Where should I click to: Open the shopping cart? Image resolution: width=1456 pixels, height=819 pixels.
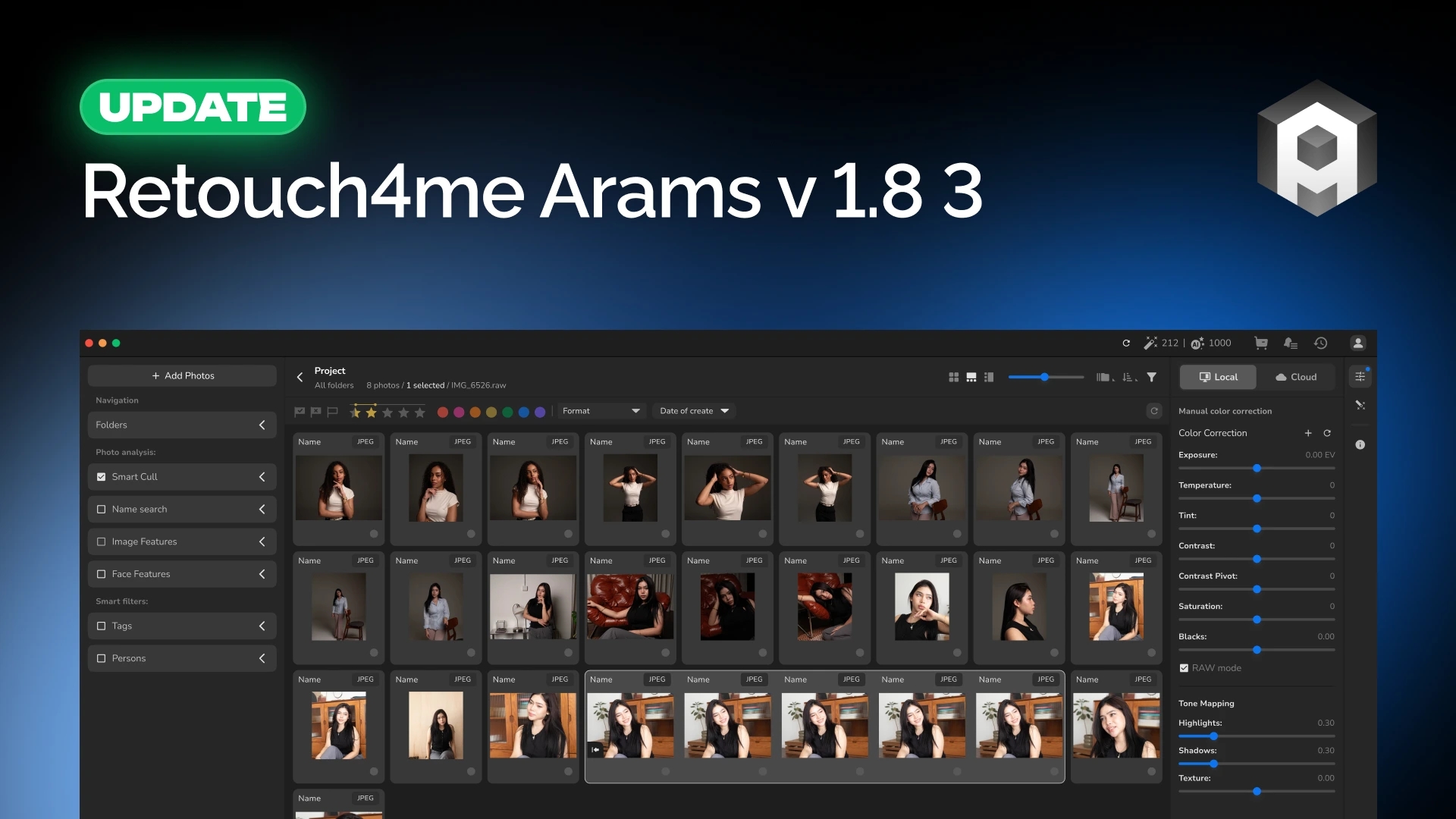[x=1261, y=344]
